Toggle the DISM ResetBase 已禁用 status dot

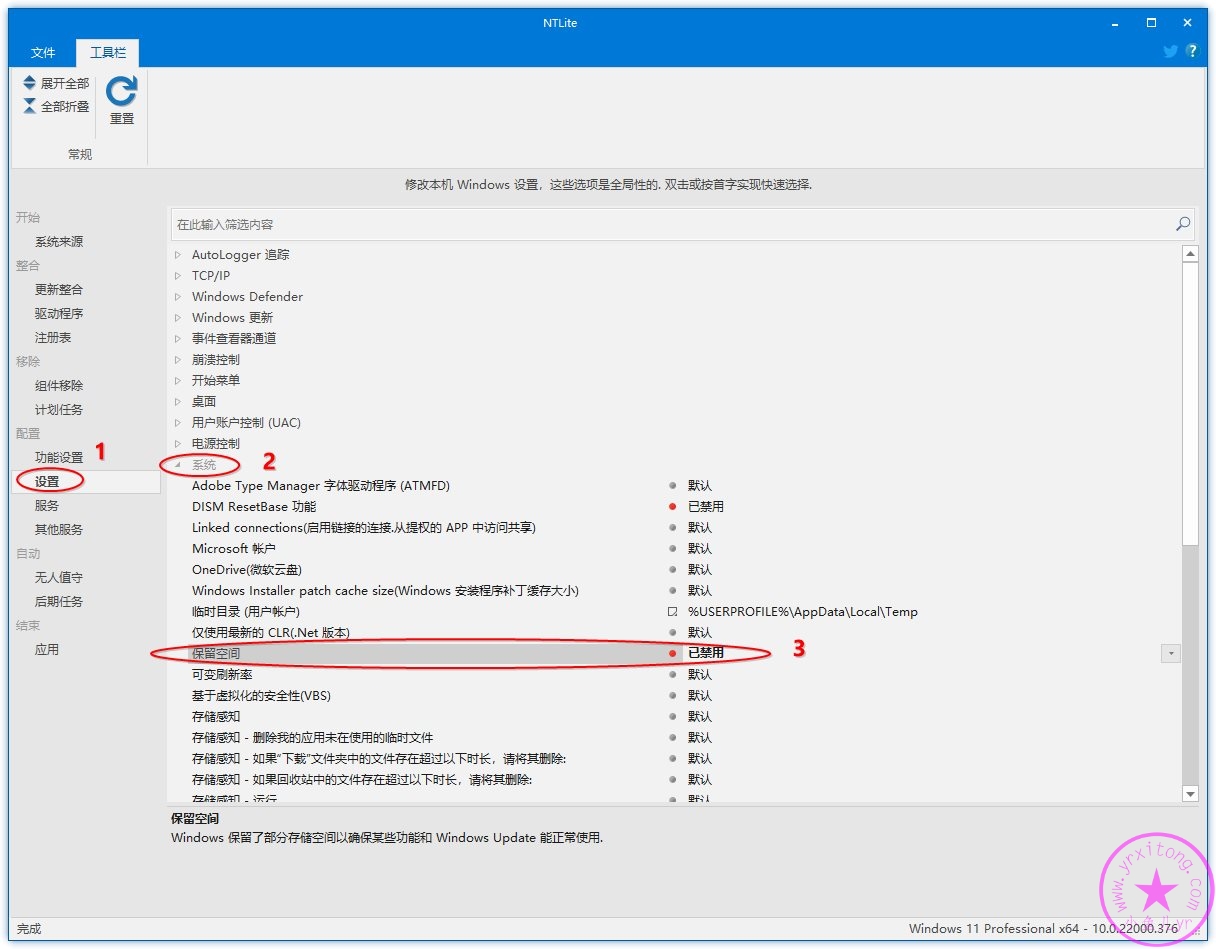pos(673,507)
